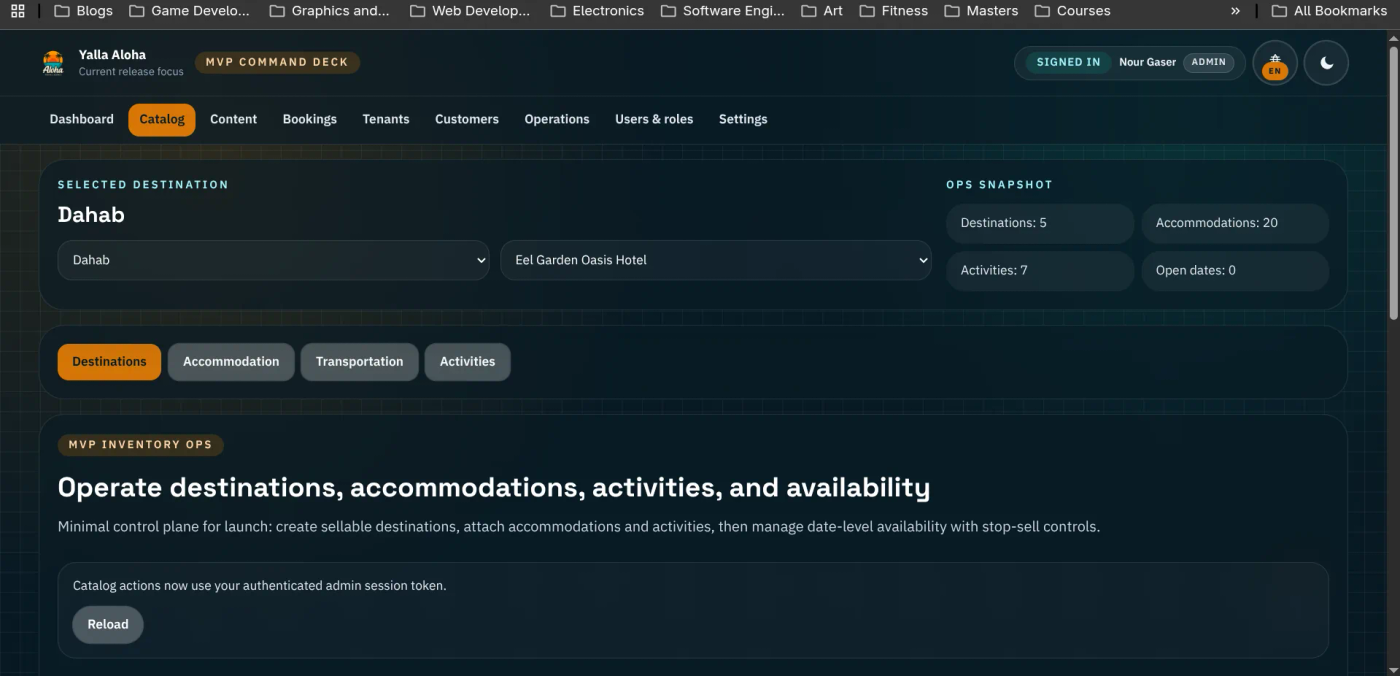The image size is (1400, 676).
Task: Open the Settings nav item
Action: tap(743, 119)
